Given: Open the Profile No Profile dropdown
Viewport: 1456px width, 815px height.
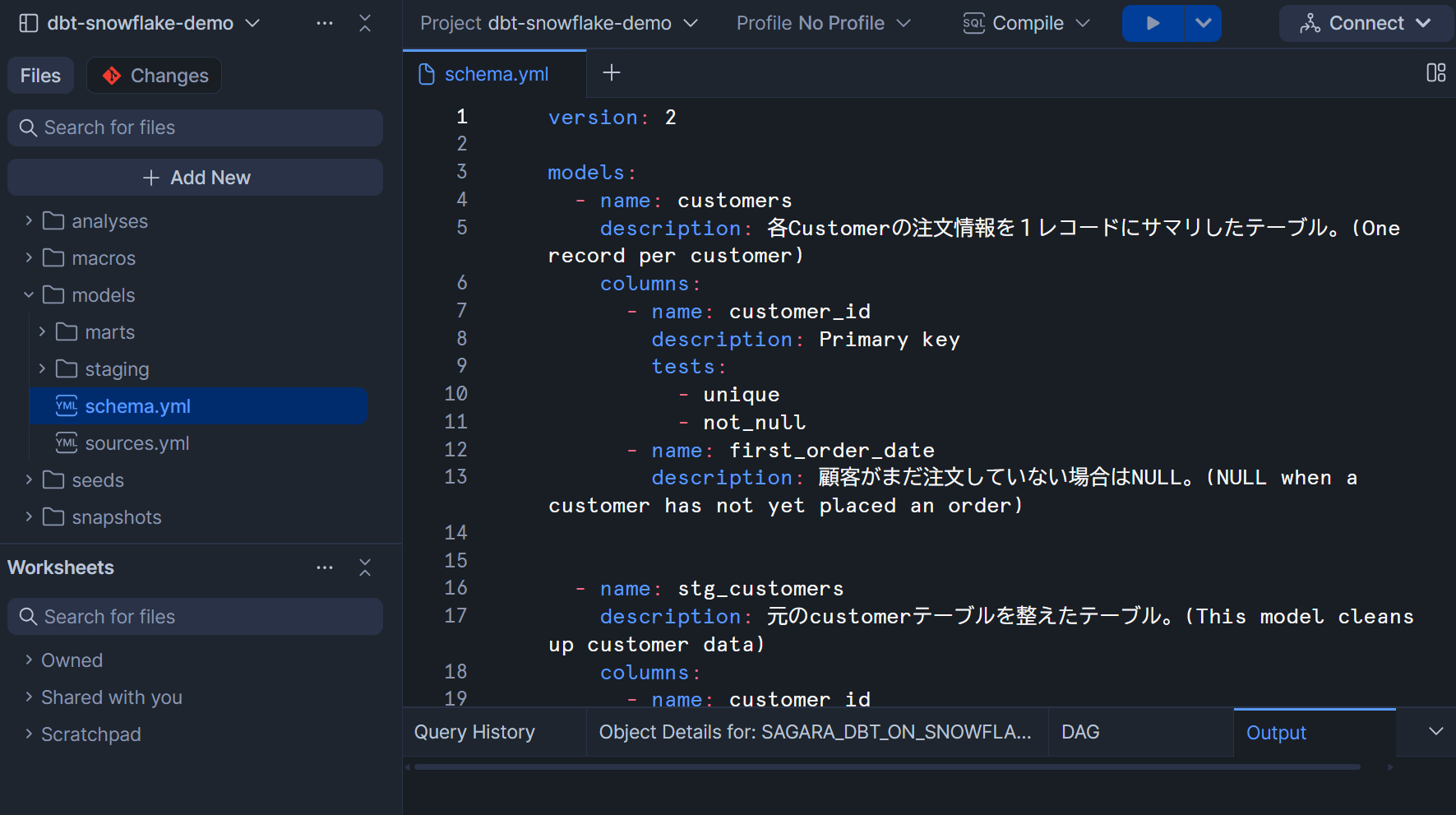Looking at the screenshot, I should [824, 23].
